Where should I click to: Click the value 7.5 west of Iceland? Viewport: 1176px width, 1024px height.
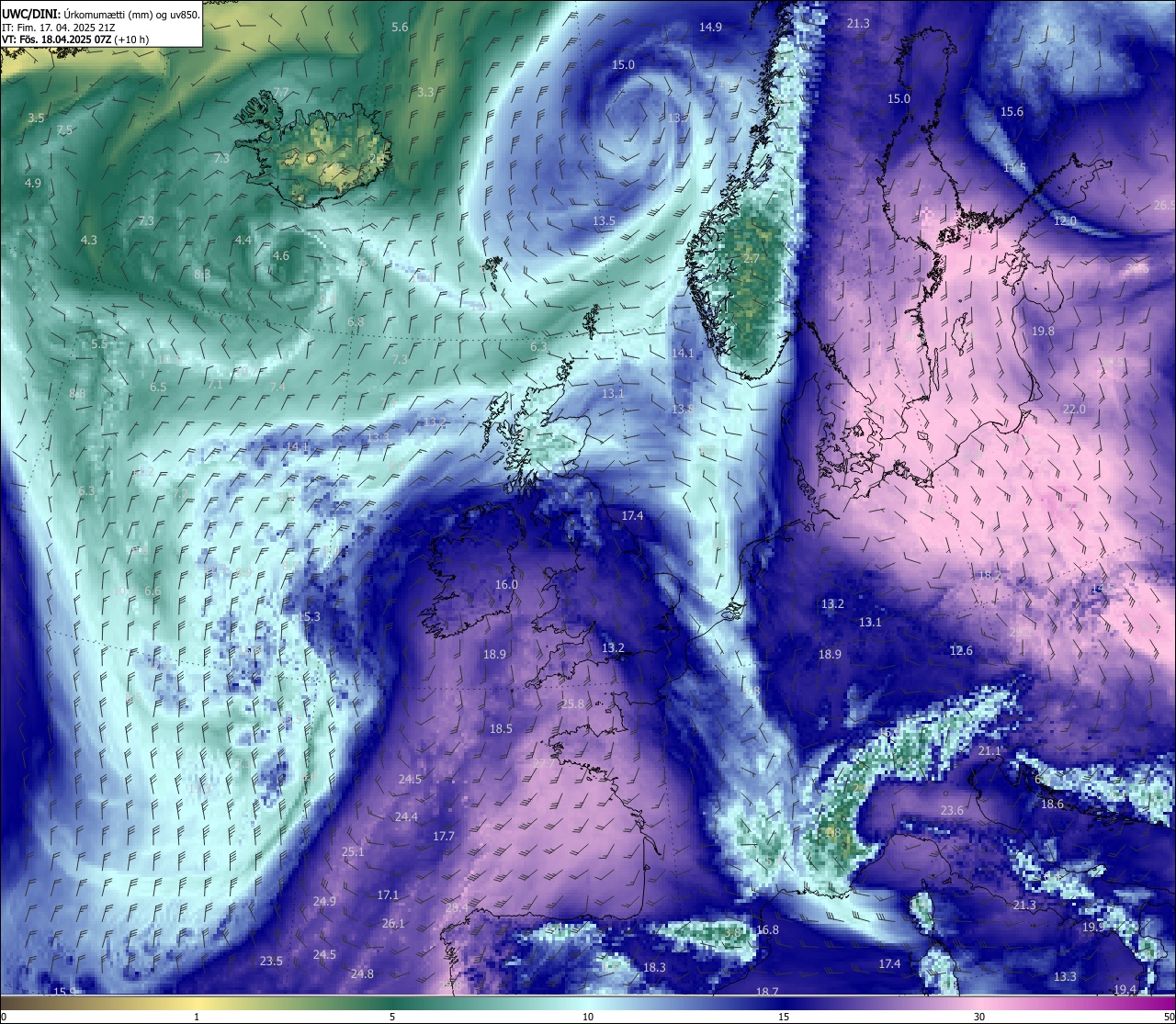(x=64, y=130)
